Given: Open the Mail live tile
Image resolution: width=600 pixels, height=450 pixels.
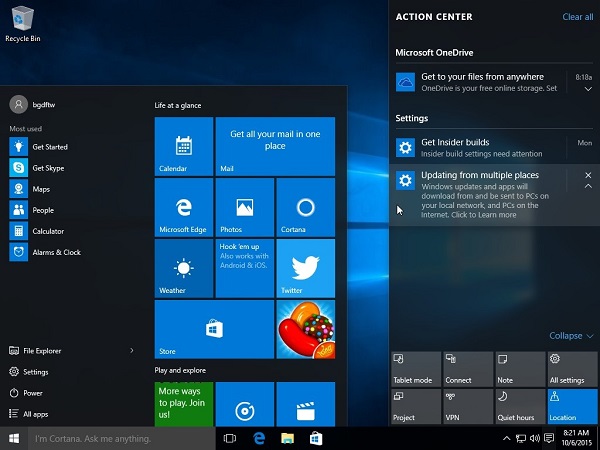Looking at the screenshot, I should tap(275, 146).
